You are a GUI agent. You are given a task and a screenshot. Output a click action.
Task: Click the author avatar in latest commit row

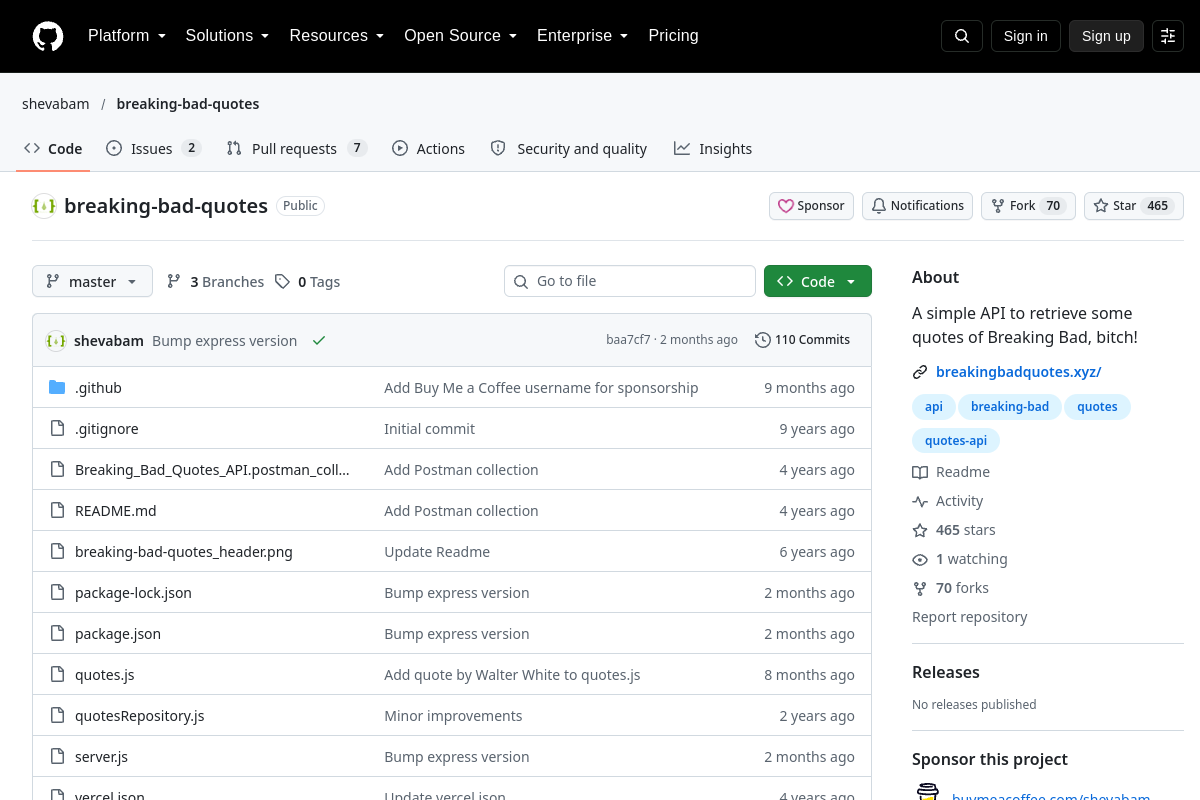pyautogui.click(x=56, y=341)
